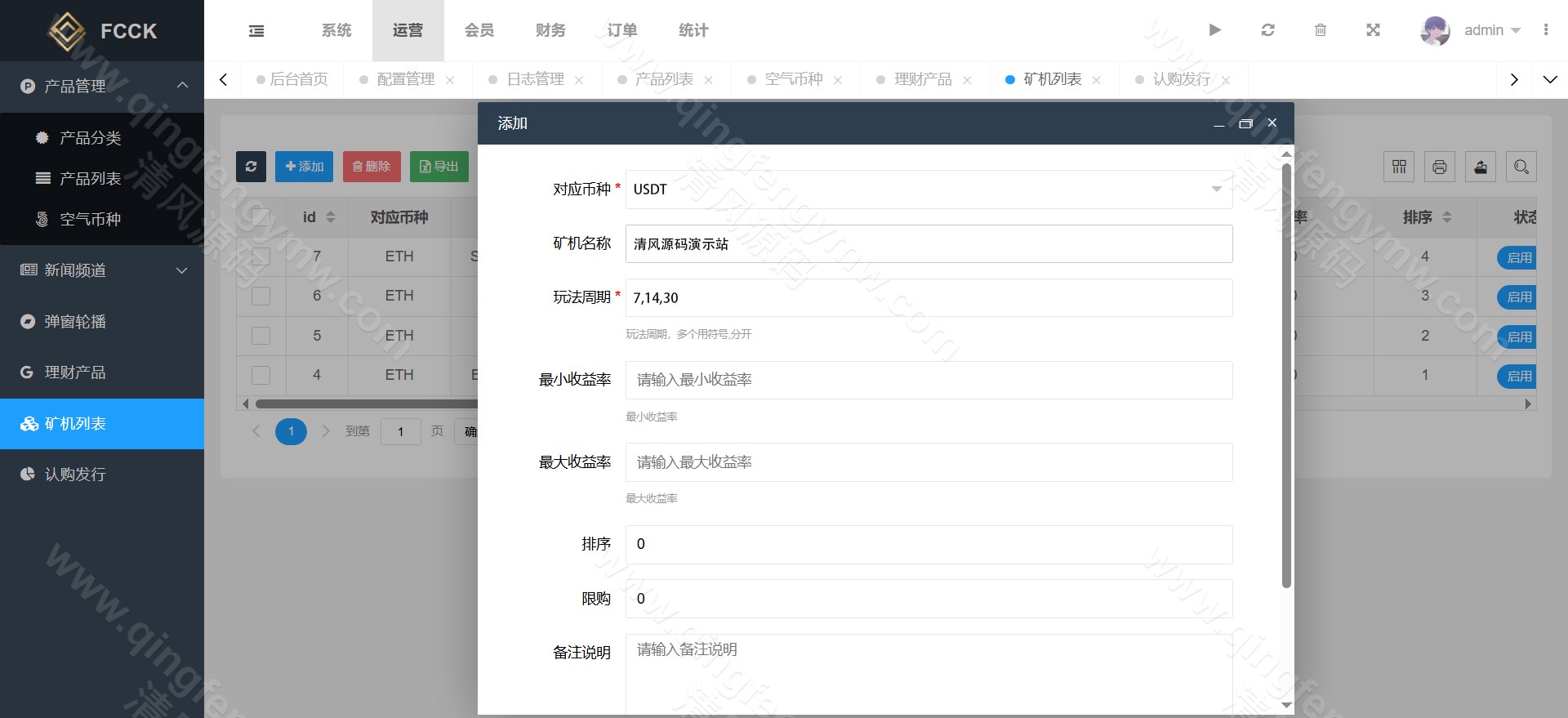Open the table search magnifier icon

pyautogui.click(x=1521, y=167)
